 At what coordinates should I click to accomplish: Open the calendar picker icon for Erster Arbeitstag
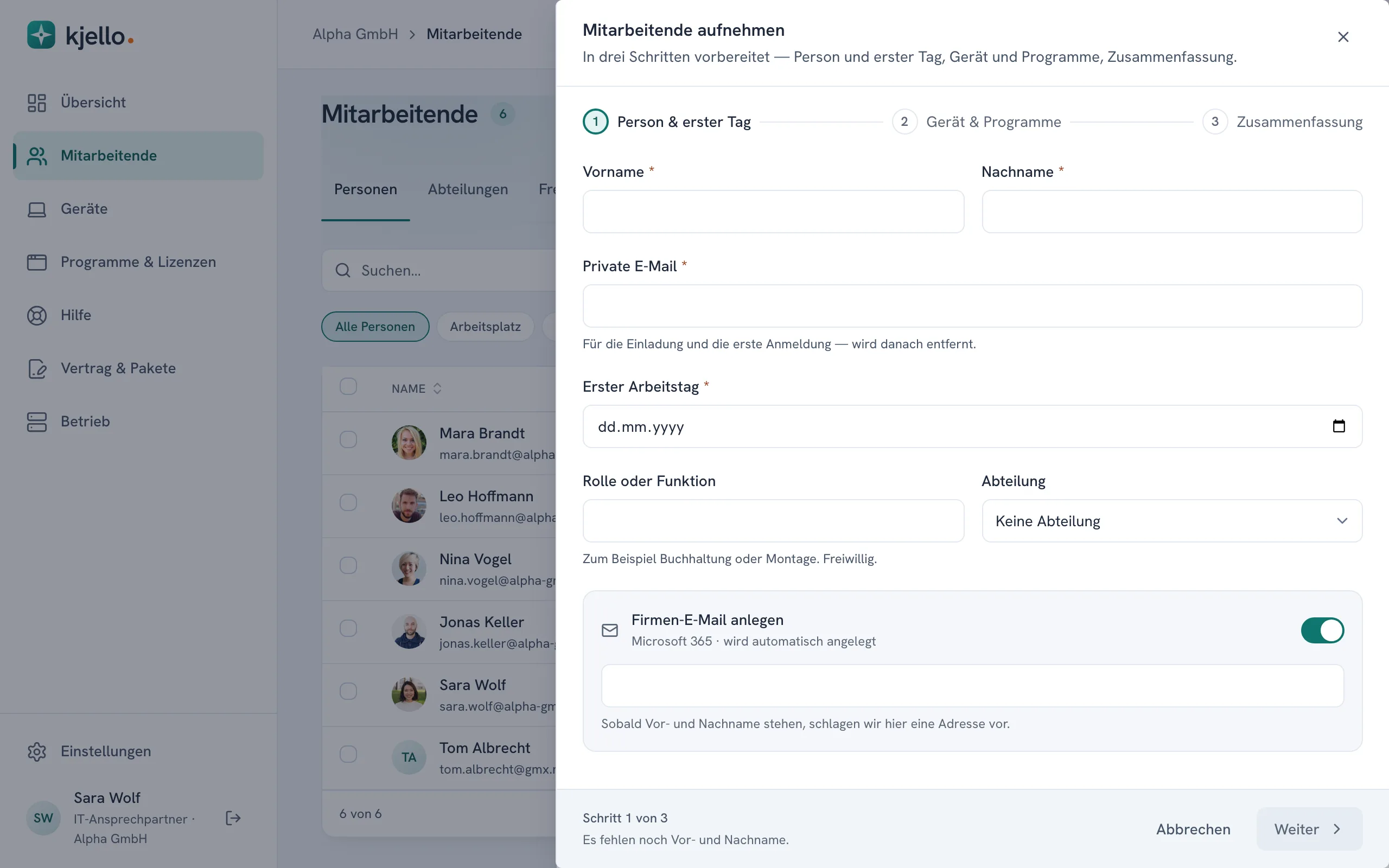click(x=1339, y=426)
